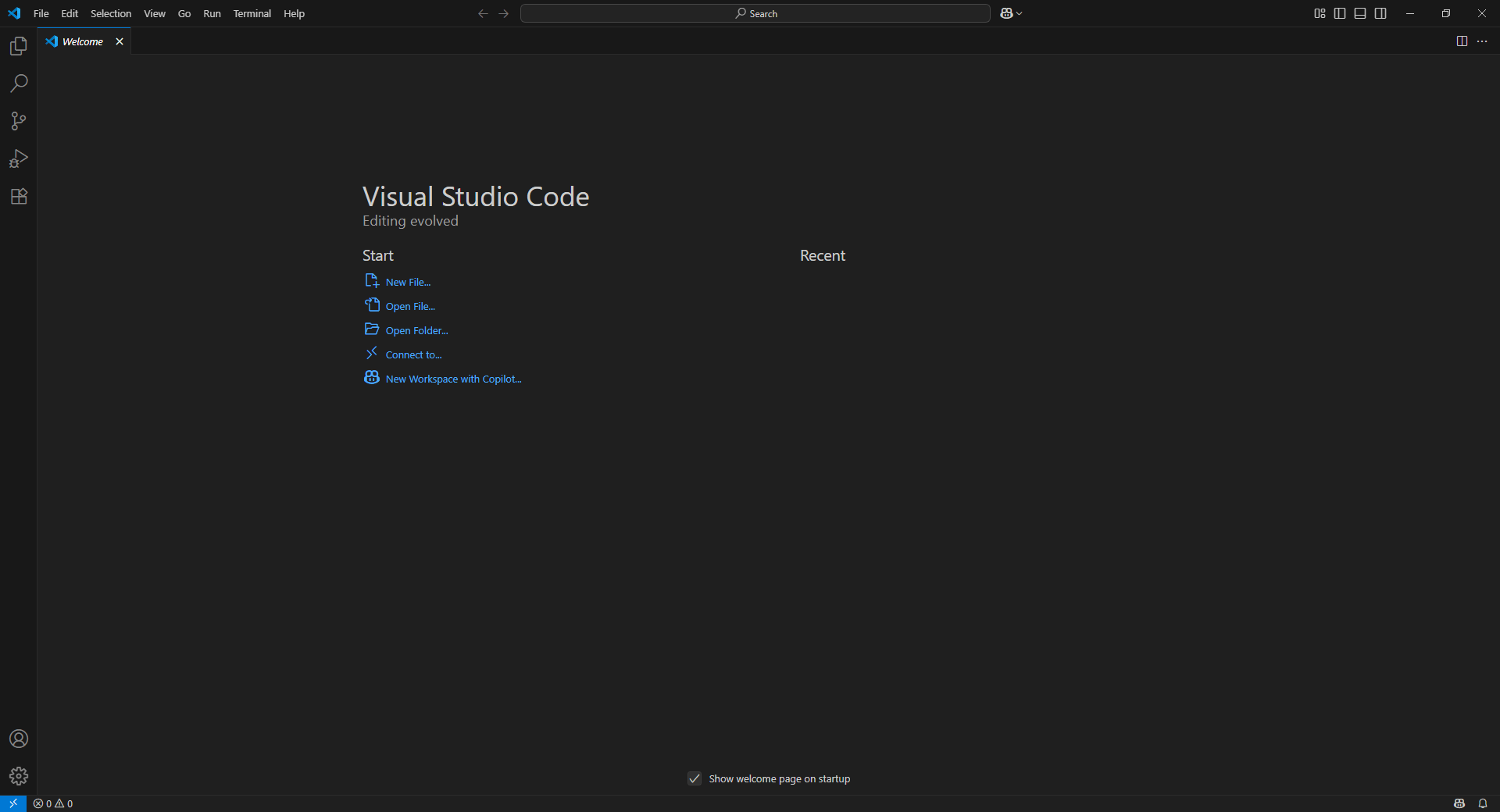
Task: Open the Help menu
Action: click(294, 13)
